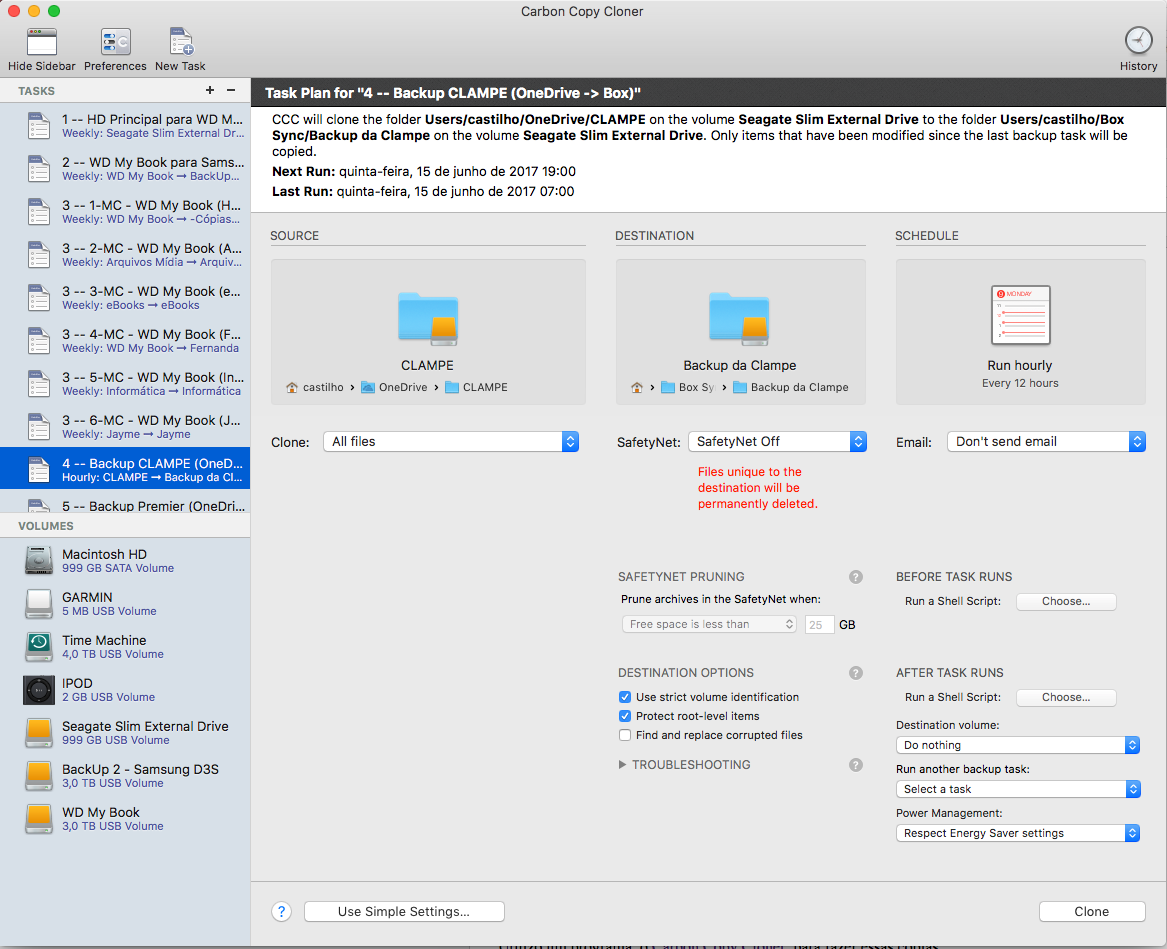
Task: Select the Time Machine volume
Action: point(104,646)
